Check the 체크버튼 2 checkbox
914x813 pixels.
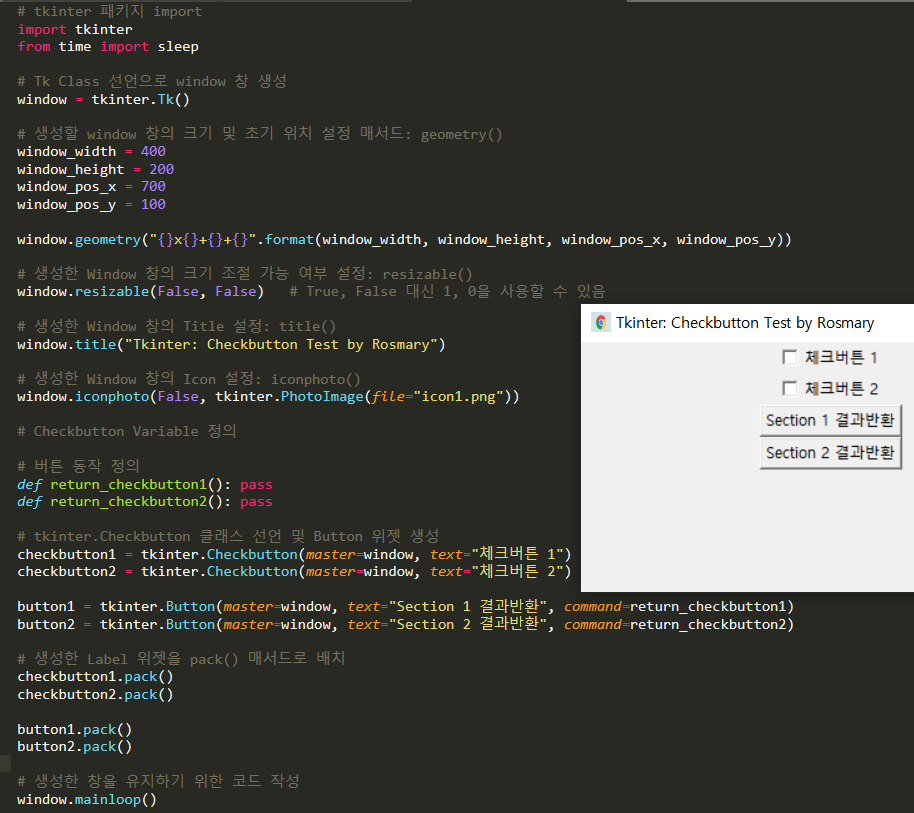(x=790, y=389)
